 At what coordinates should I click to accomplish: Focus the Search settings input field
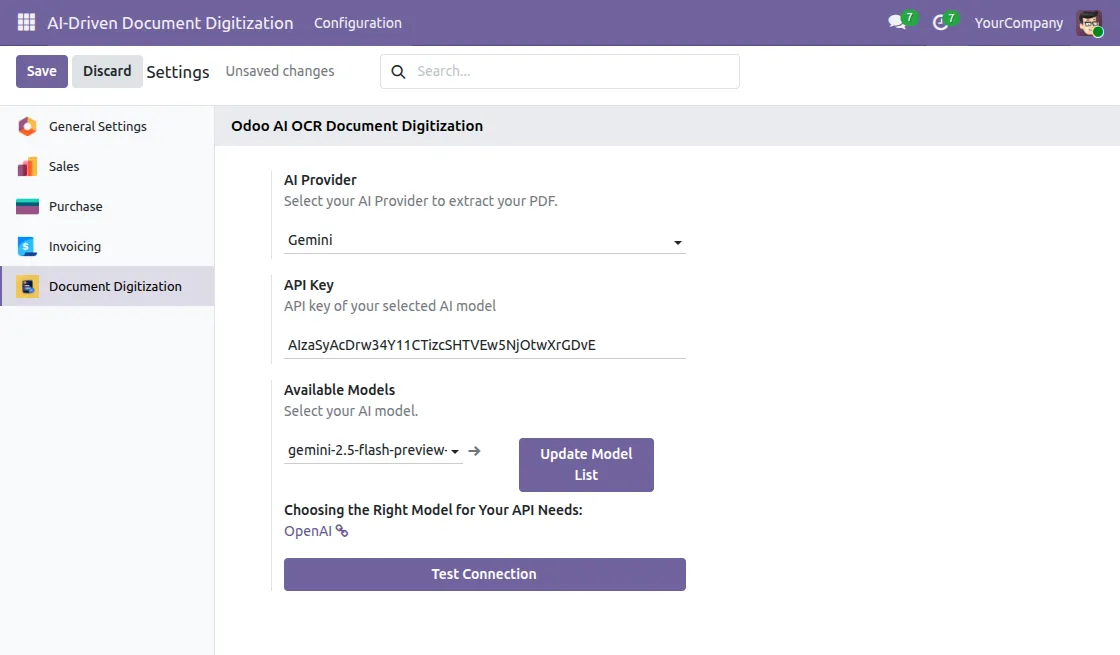pyautogui.click(x=559, y=71)
